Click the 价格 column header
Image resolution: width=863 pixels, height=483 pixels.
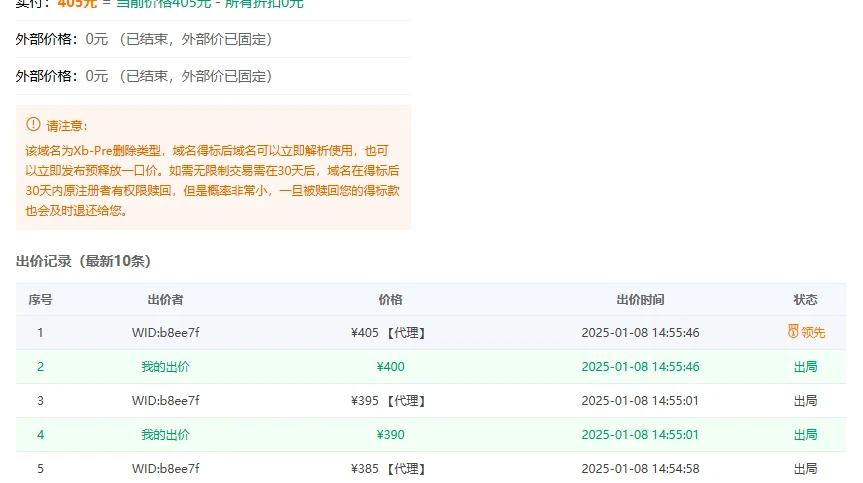click(390, 299)
